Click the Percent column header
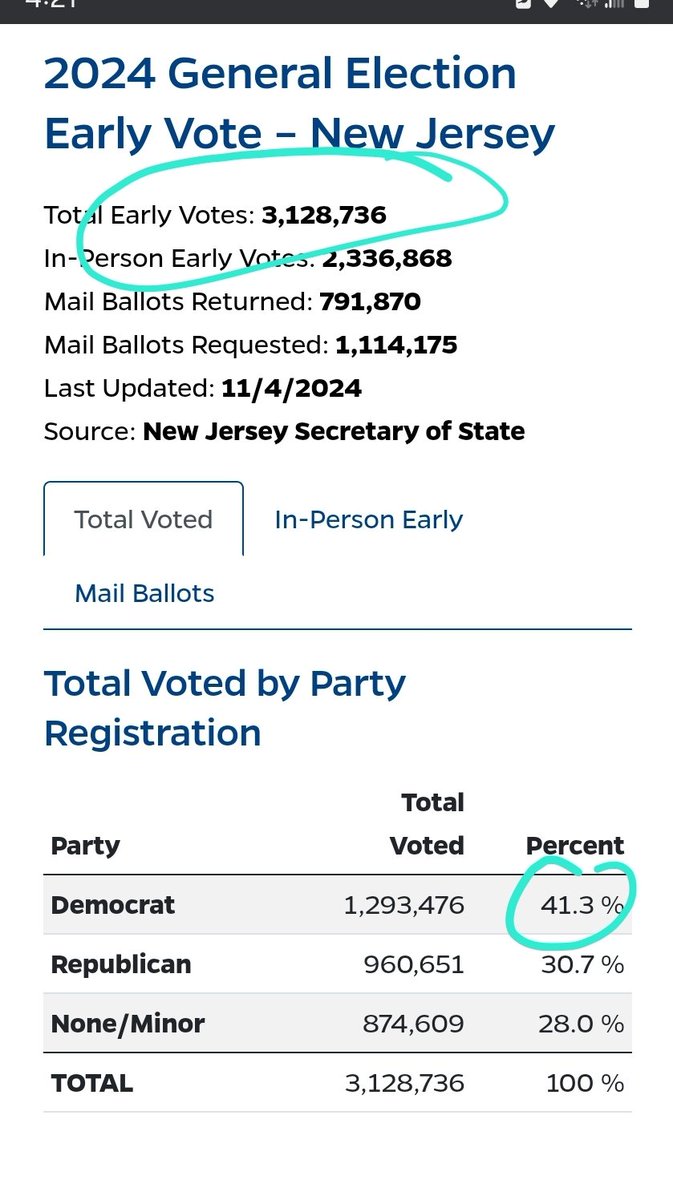673x1200 pixels. coord(575,846)
